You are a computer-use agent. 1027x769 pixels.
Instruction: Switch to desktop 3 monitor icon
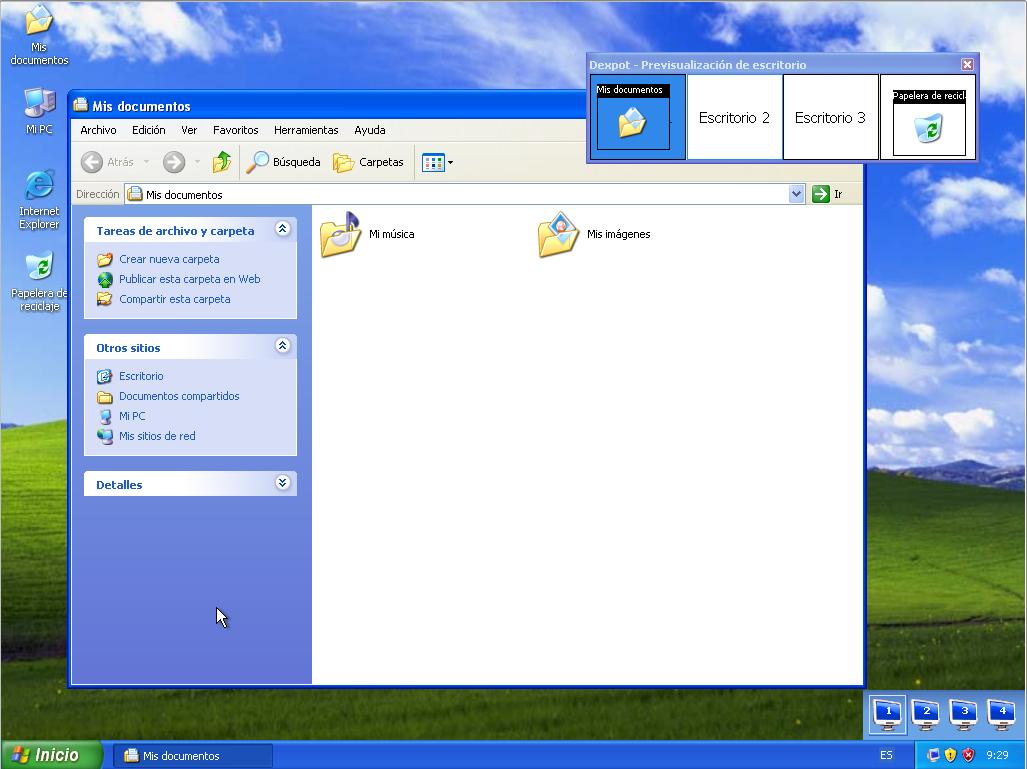(964, 715)
